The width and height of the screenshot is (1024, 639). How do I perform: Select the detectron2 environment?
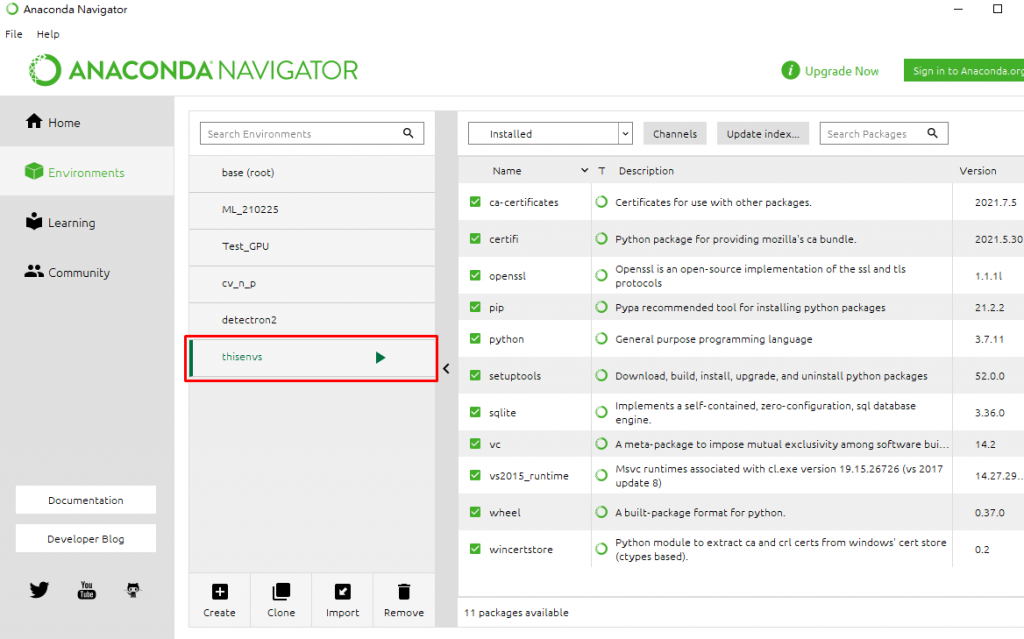(312, 320)
